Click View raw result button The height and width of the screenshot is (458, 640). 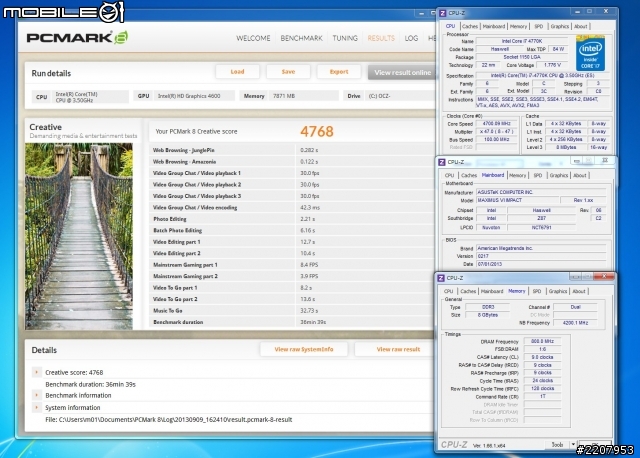tap(395, 349)
